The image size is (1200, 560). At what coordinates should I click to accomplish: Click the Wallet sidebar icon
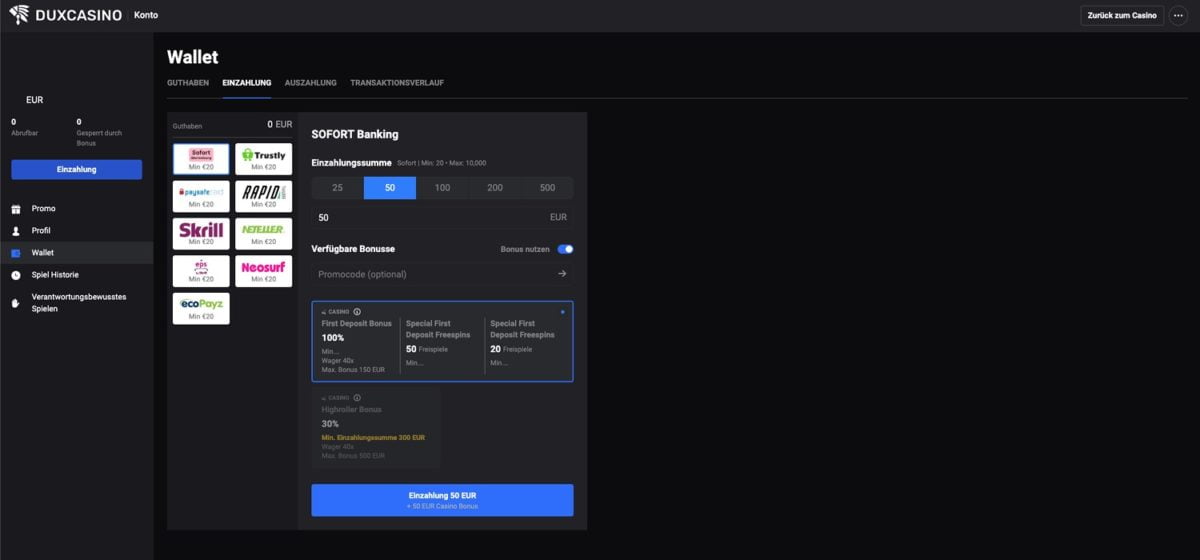(x=16, y=253)
